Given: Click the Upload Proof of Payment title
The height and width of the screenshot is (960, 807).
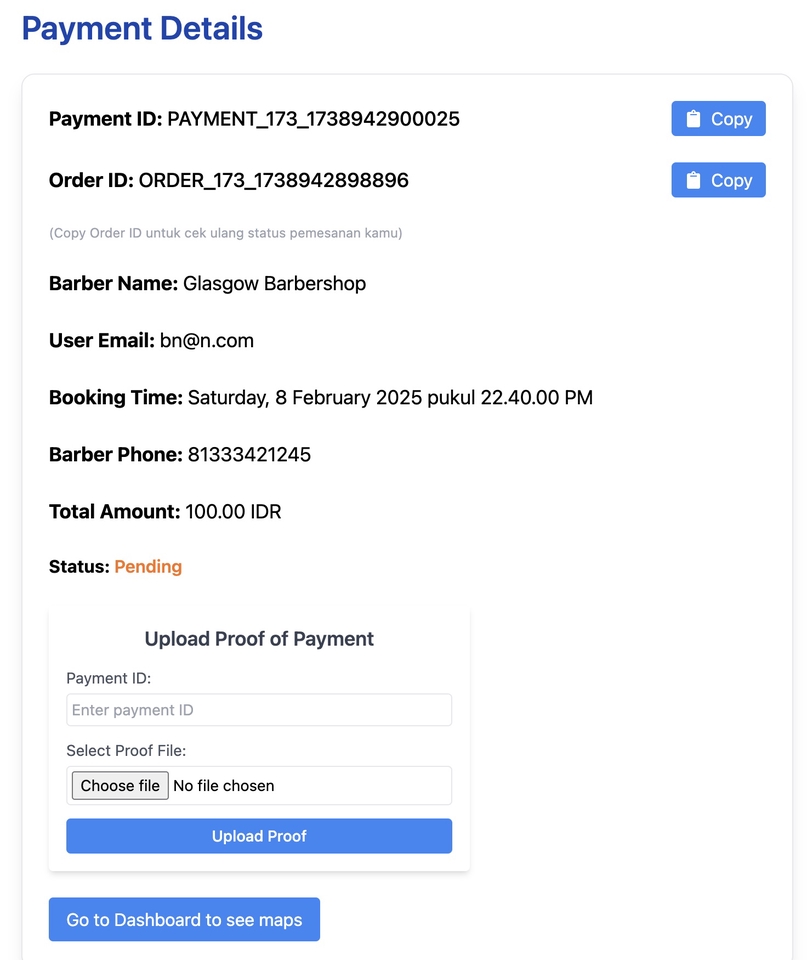Looking at the screenshot, I should (259, 639).
